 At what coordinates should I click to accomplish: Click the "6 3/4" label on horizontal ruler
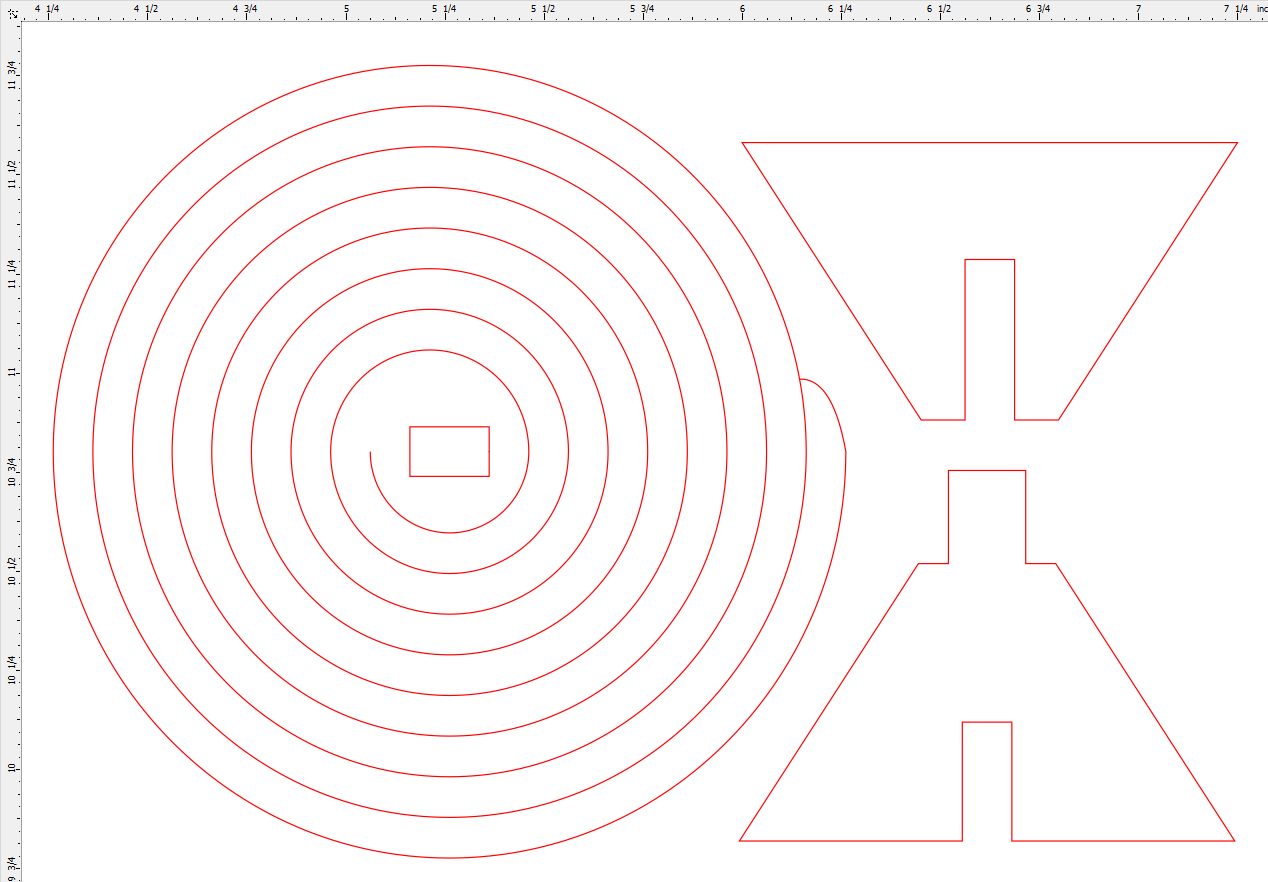pos(1038,8)
